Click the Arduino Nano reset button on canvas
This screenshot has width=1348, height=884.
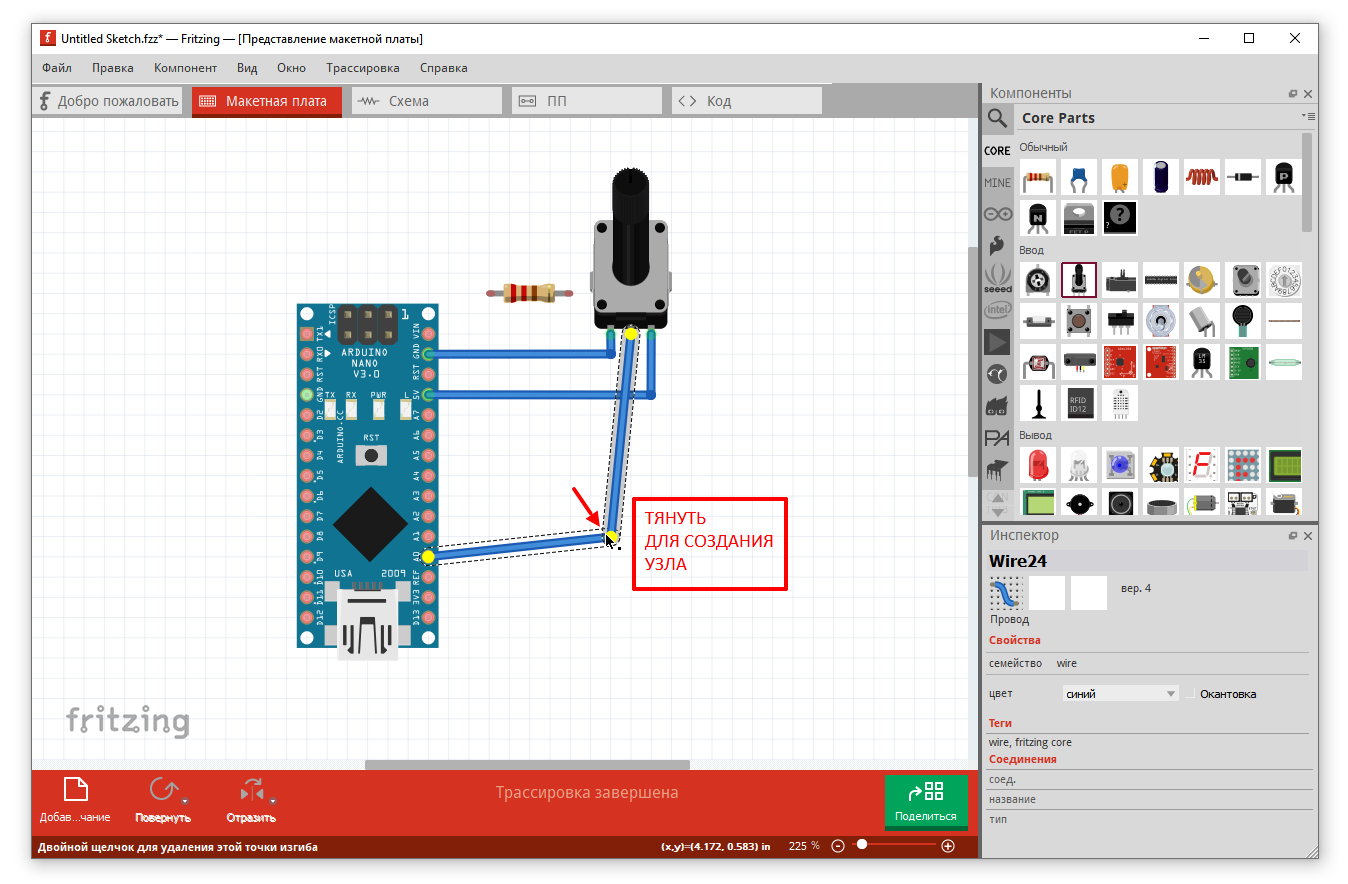point(371,456)
